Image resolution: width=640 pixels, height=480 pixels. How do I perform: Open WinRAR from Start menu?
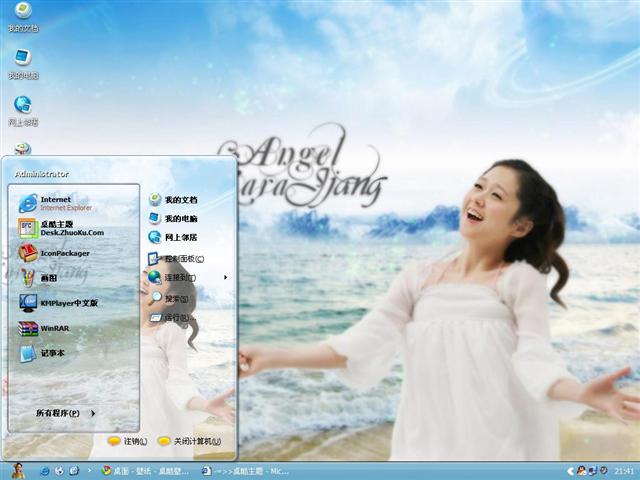[43, 328]
